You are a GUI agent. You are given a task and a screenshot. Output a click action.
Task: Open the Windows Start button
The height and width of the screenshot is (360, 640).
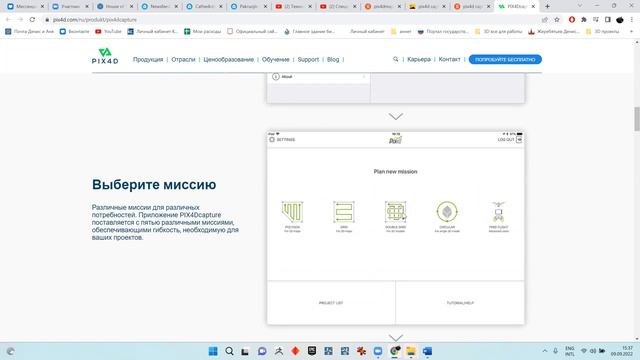pos(213,351)
